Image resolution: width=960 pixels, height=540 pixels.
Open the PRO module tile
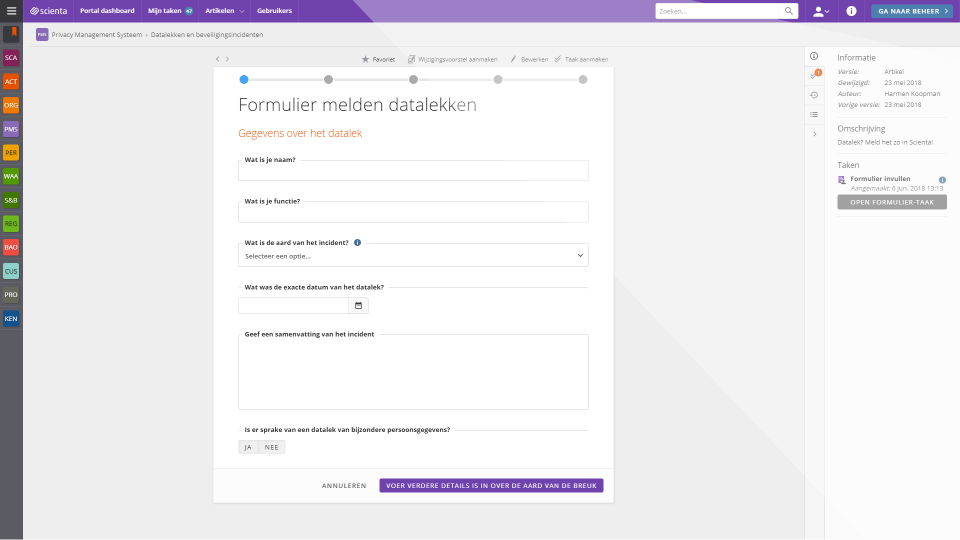coord(11,294)
